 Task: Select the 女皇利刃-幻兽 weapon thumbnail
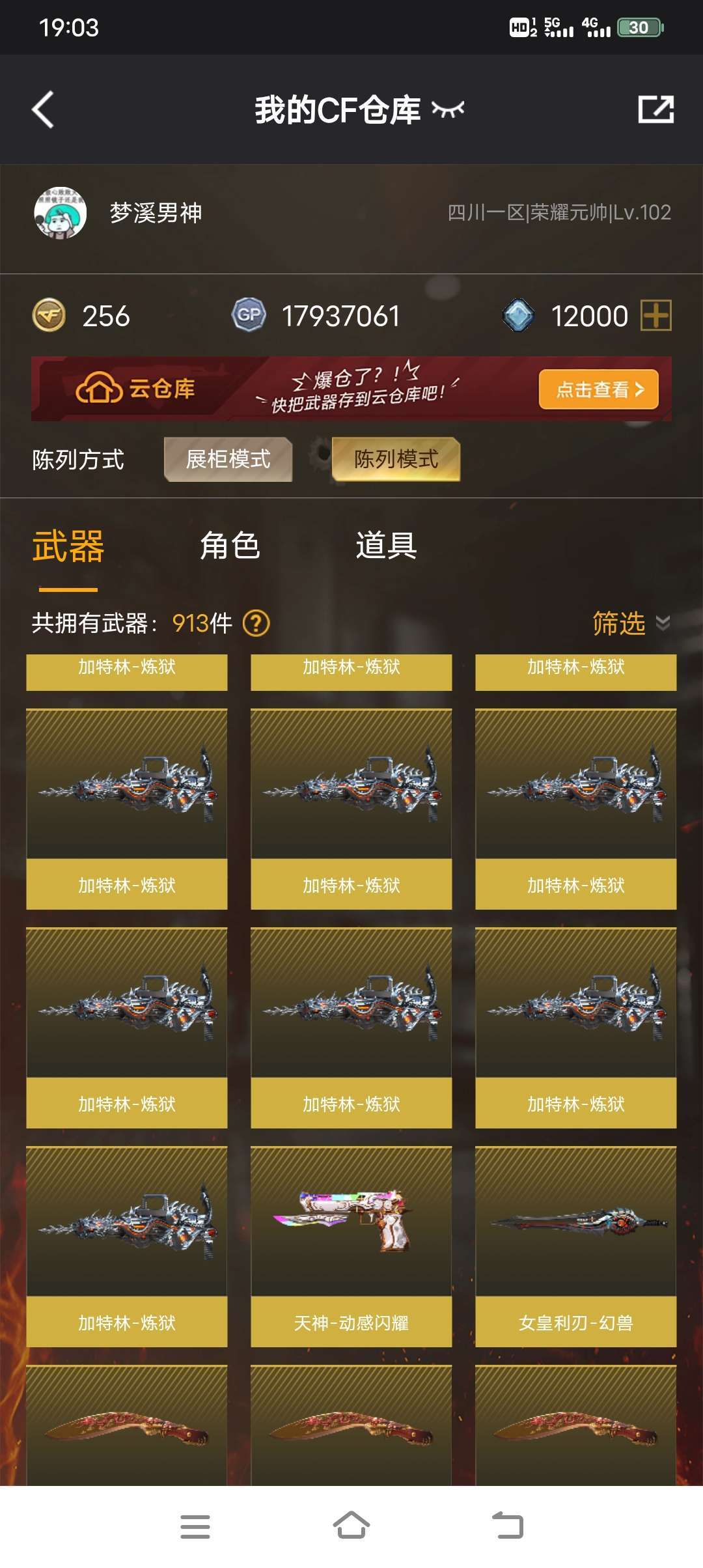coord(576,1246)
